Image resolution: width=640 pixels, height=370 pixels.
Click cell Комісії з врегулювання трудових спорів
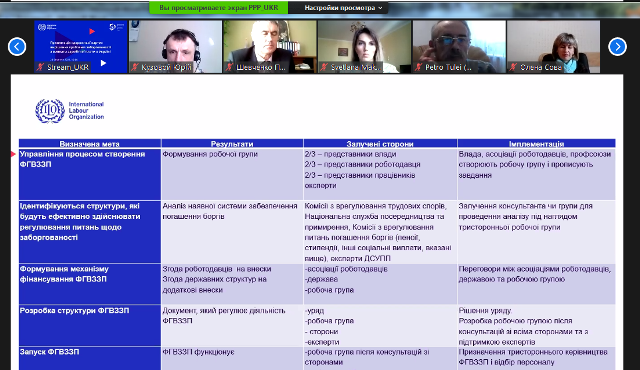380,232
